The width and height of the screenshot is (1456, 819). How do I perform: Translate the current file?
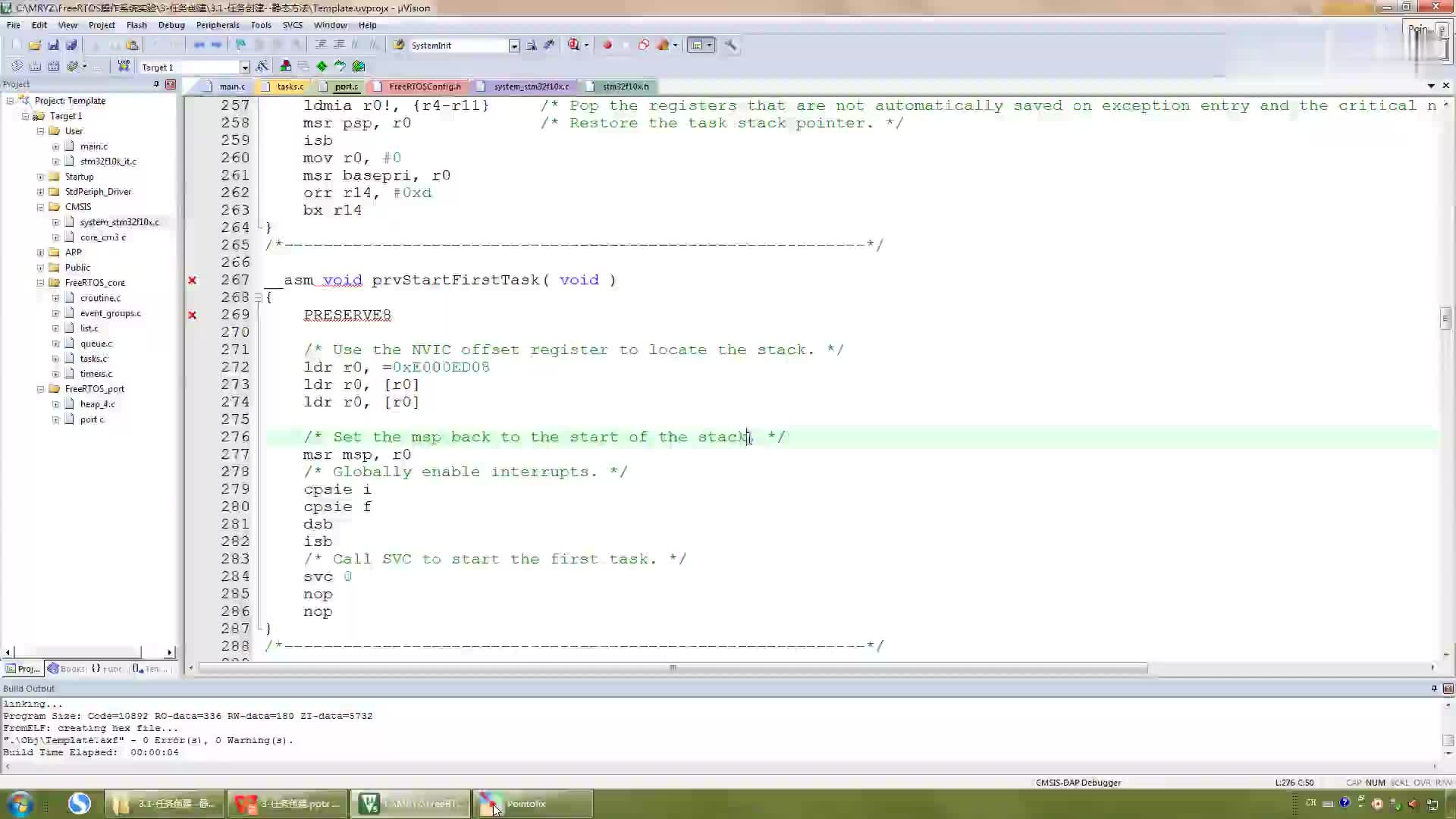[17, 67]
